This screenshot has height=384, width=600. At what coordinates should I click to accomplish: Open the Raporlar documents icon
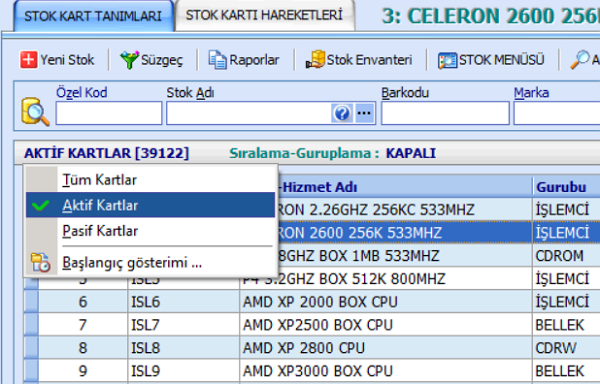point(217,60)
